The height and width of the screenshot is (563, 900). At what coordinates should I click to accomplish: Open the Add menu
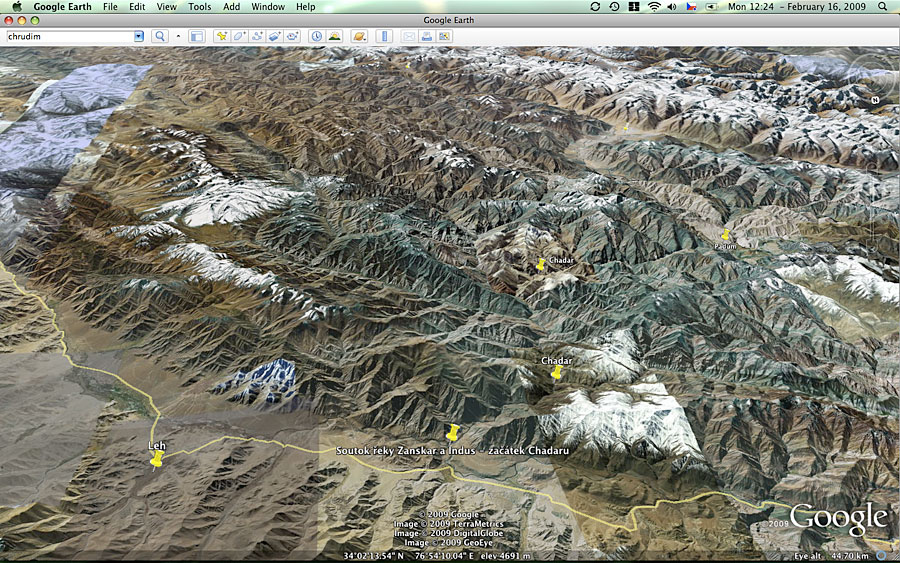tap(231, 7)
